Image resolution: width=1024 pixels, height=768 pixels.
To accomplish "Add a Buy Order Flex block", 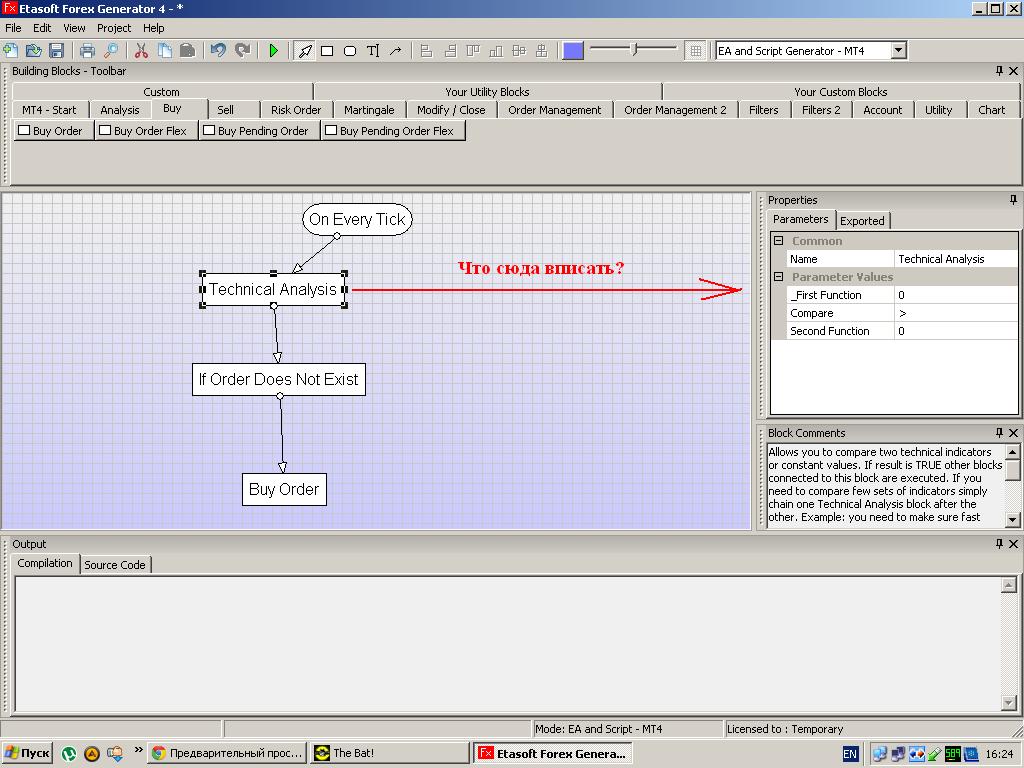I will tap(146, 131).
